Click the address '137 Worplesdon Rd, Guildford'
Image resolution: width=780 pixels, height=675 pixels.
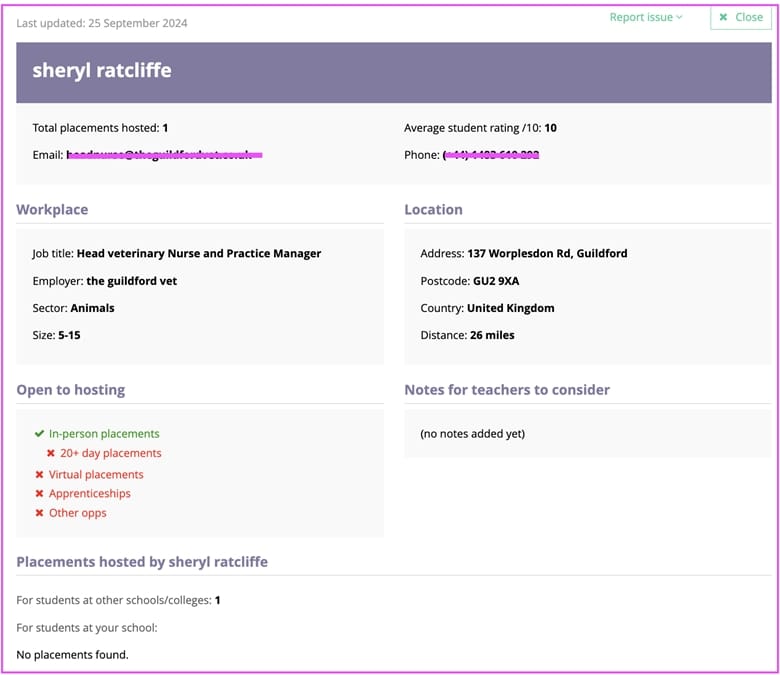tap(547, 254)
